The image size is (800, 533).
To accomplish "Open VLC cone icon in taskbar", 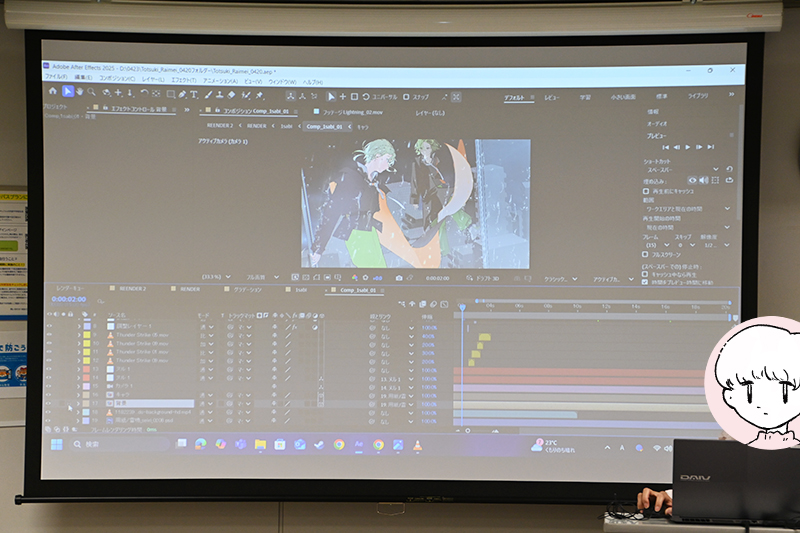I will [x=417, y=445].
